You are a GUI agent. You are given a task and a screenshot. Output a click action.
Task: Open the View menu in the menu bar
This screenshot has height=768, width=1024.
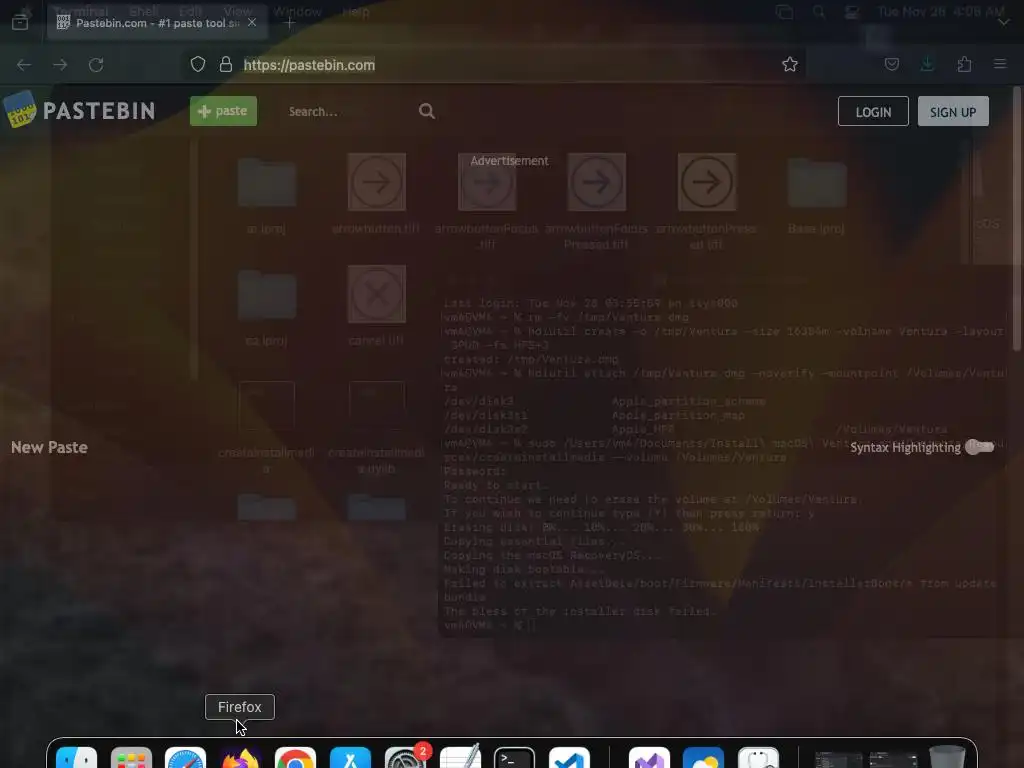(238, 11)
